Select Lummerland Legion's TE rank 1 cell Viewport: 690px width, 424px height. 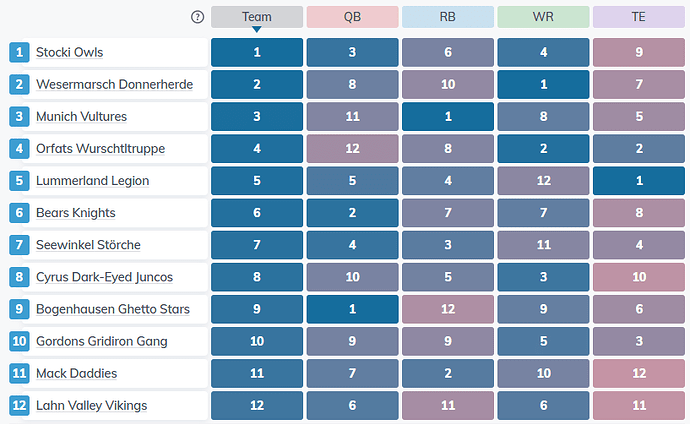pos(639,181)
